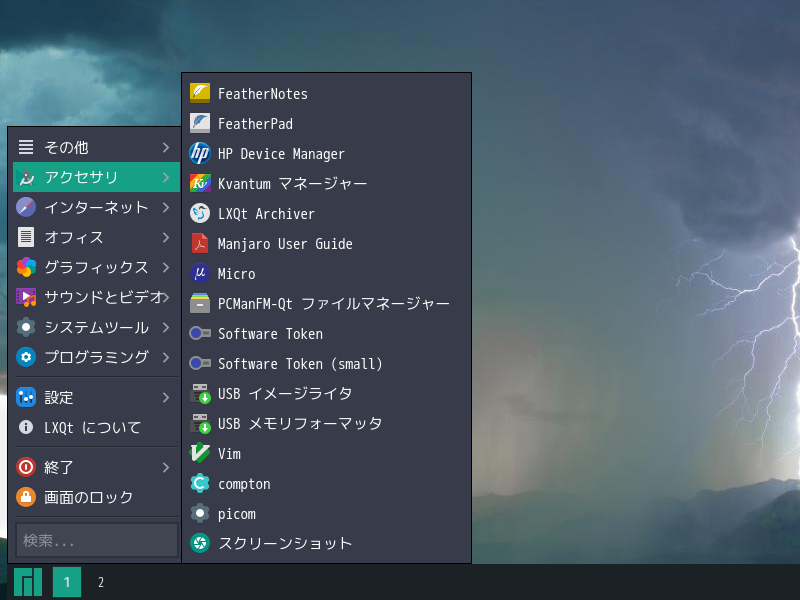The image size is (800, 600).
Task: Click the システムツール gear icon
Action: click(26, 327)
